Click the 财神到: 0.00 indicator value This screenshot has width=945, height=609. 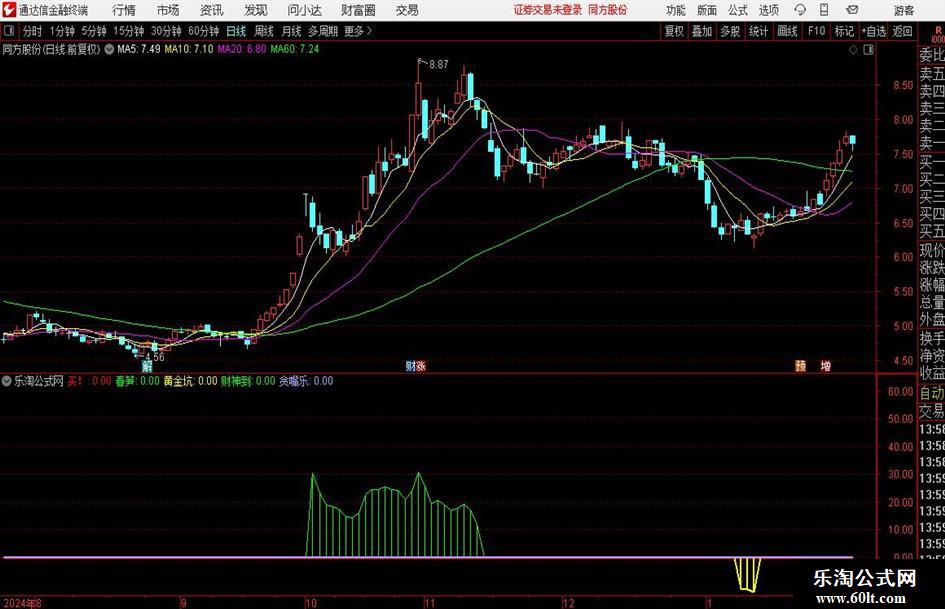click(x=248, y=381)
